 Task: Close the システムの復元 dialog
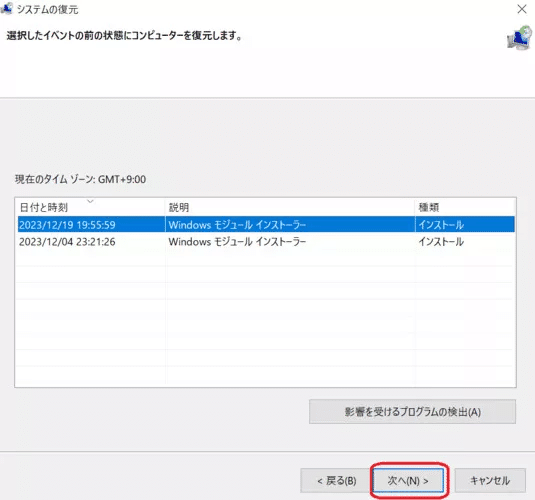522,9
